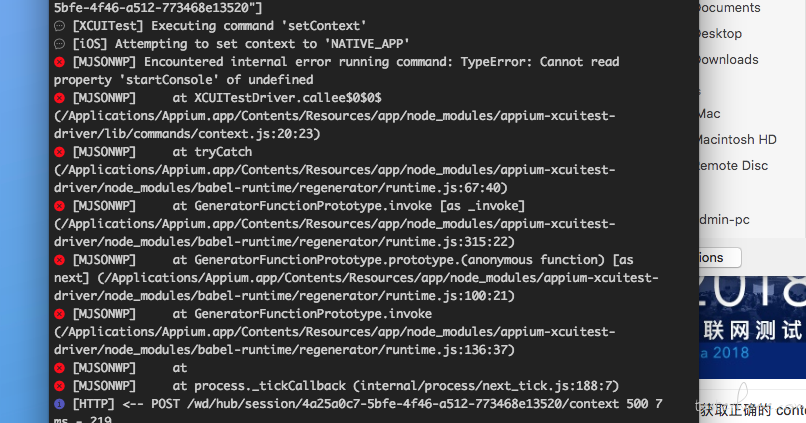Select Desktop in the Finder sidebar
Image resolution: width=806 pixels, height=423 pixels.
[720, 34]
